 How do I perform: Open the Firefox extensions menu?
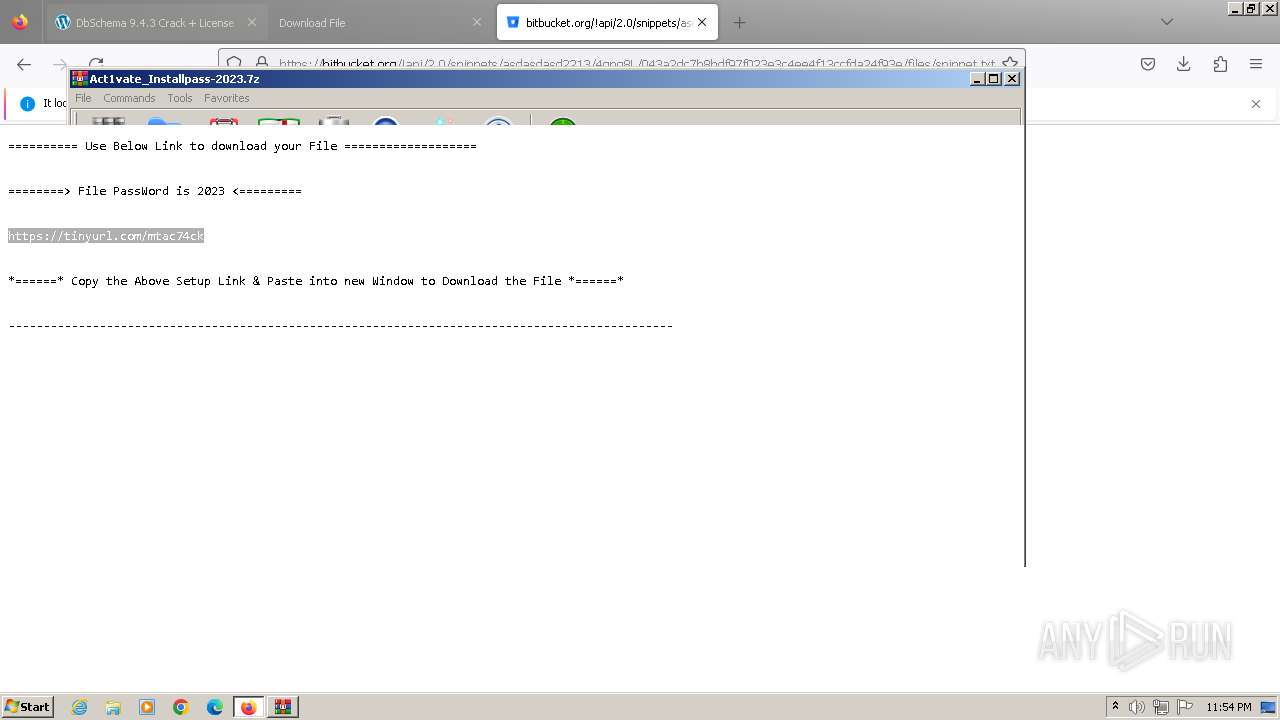[x=1220, y=64]
